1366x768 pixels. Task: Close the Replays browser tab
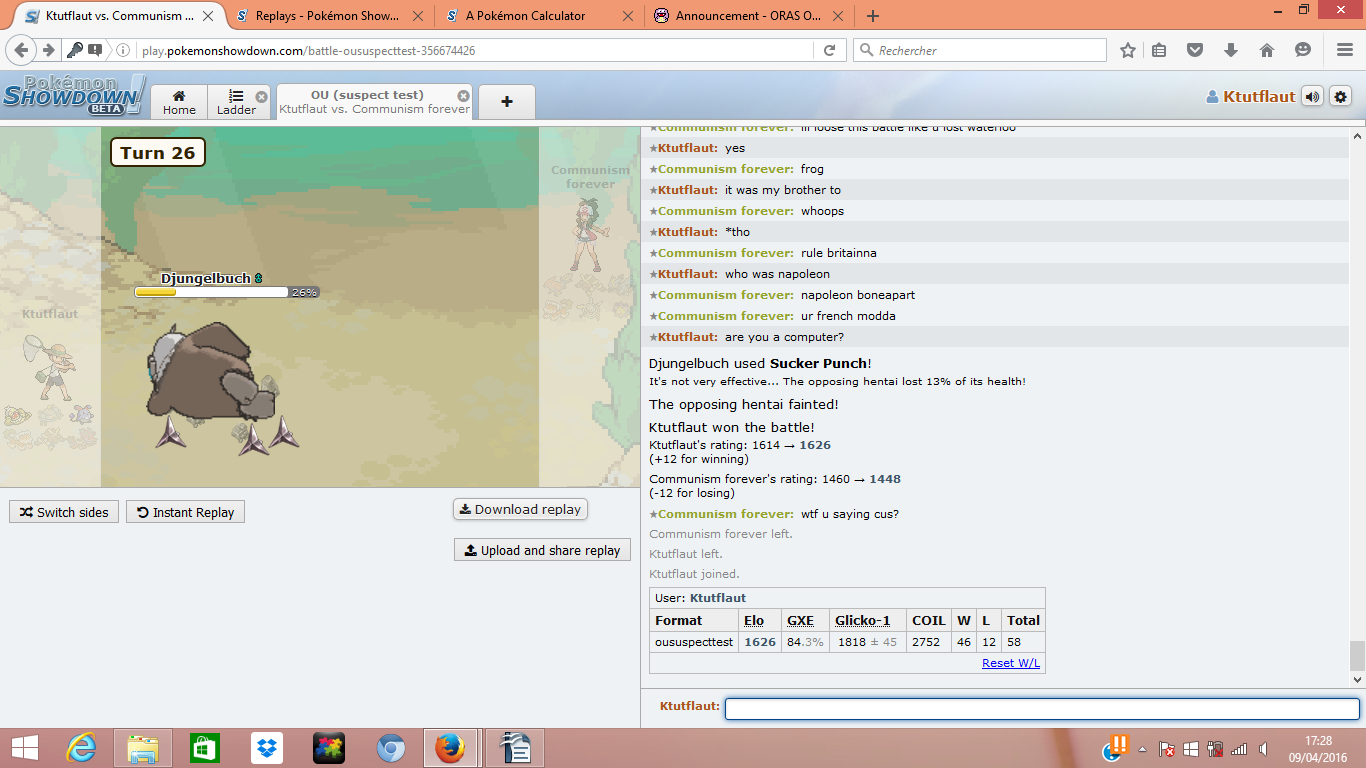(x=416, y=16)
